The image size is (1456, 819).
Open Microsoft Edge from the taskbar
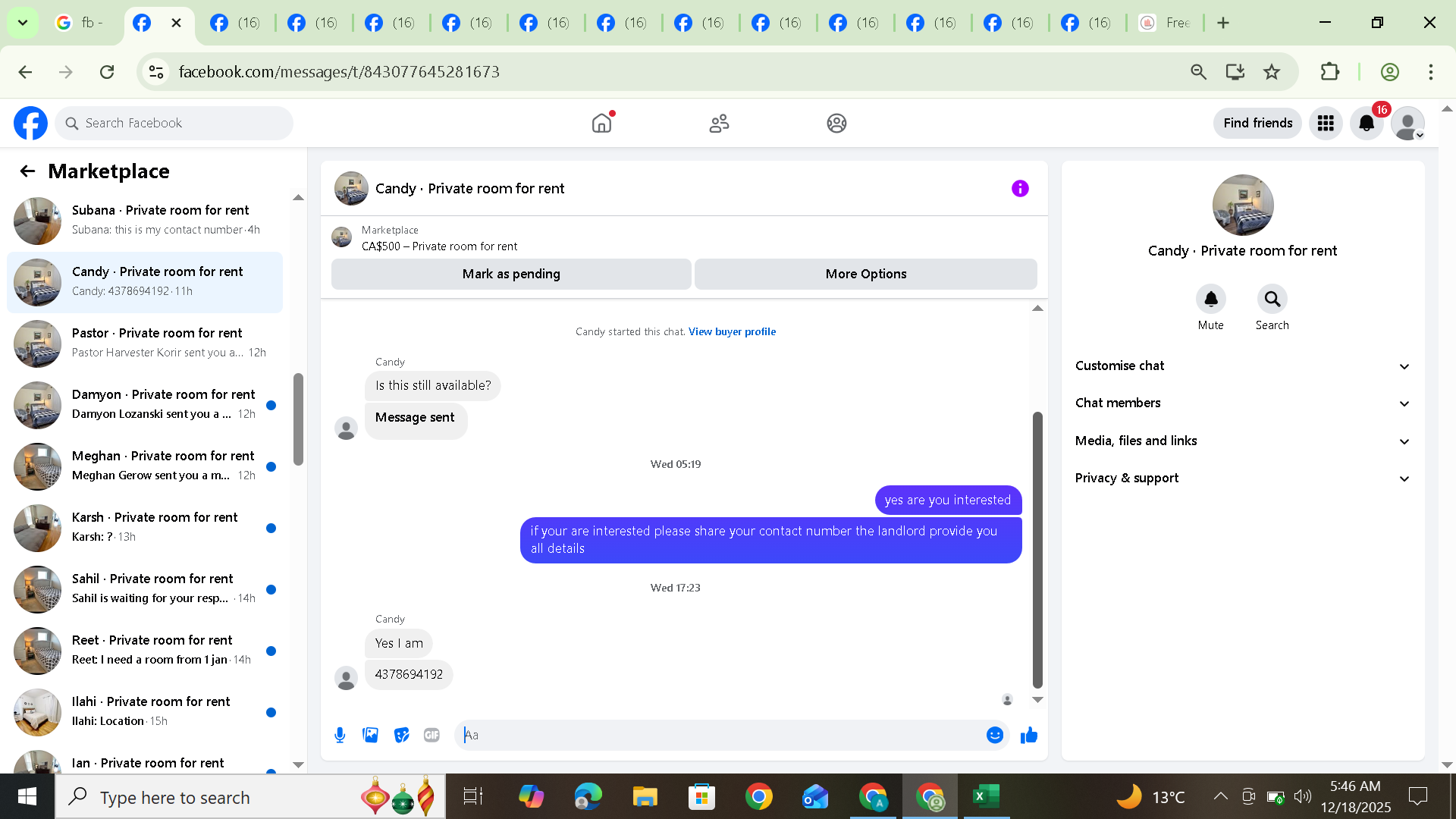(x=588, y=796)
